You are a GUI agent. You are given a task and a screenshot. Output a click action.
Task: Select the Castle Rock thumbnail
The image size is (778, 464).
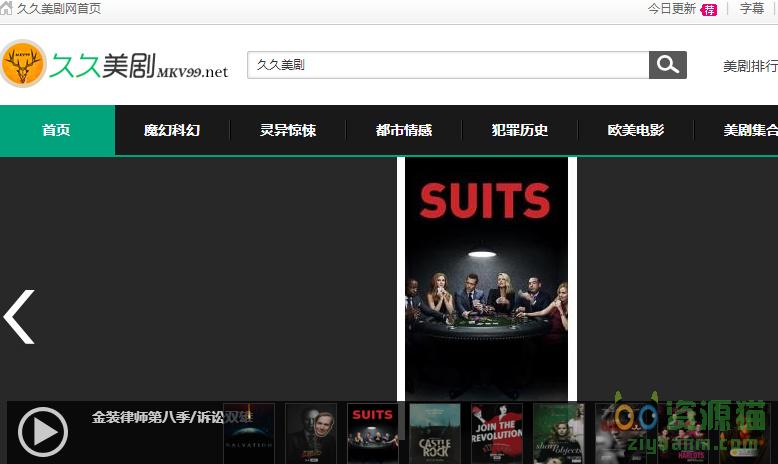(435, 433)
